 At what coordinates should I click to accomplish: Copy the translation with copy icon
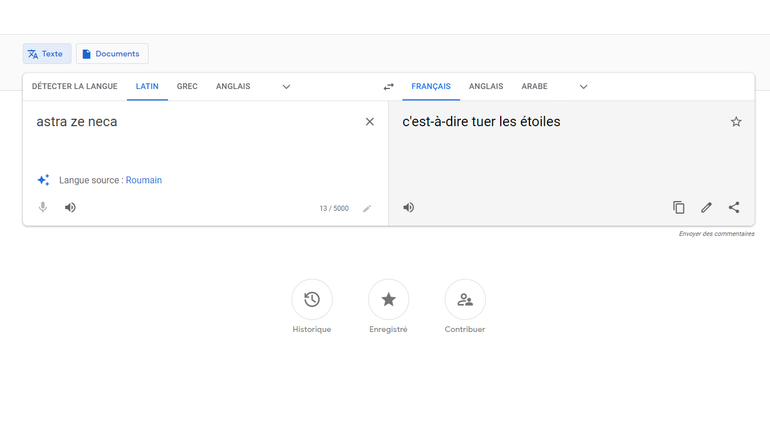click(x=678, y=208)
